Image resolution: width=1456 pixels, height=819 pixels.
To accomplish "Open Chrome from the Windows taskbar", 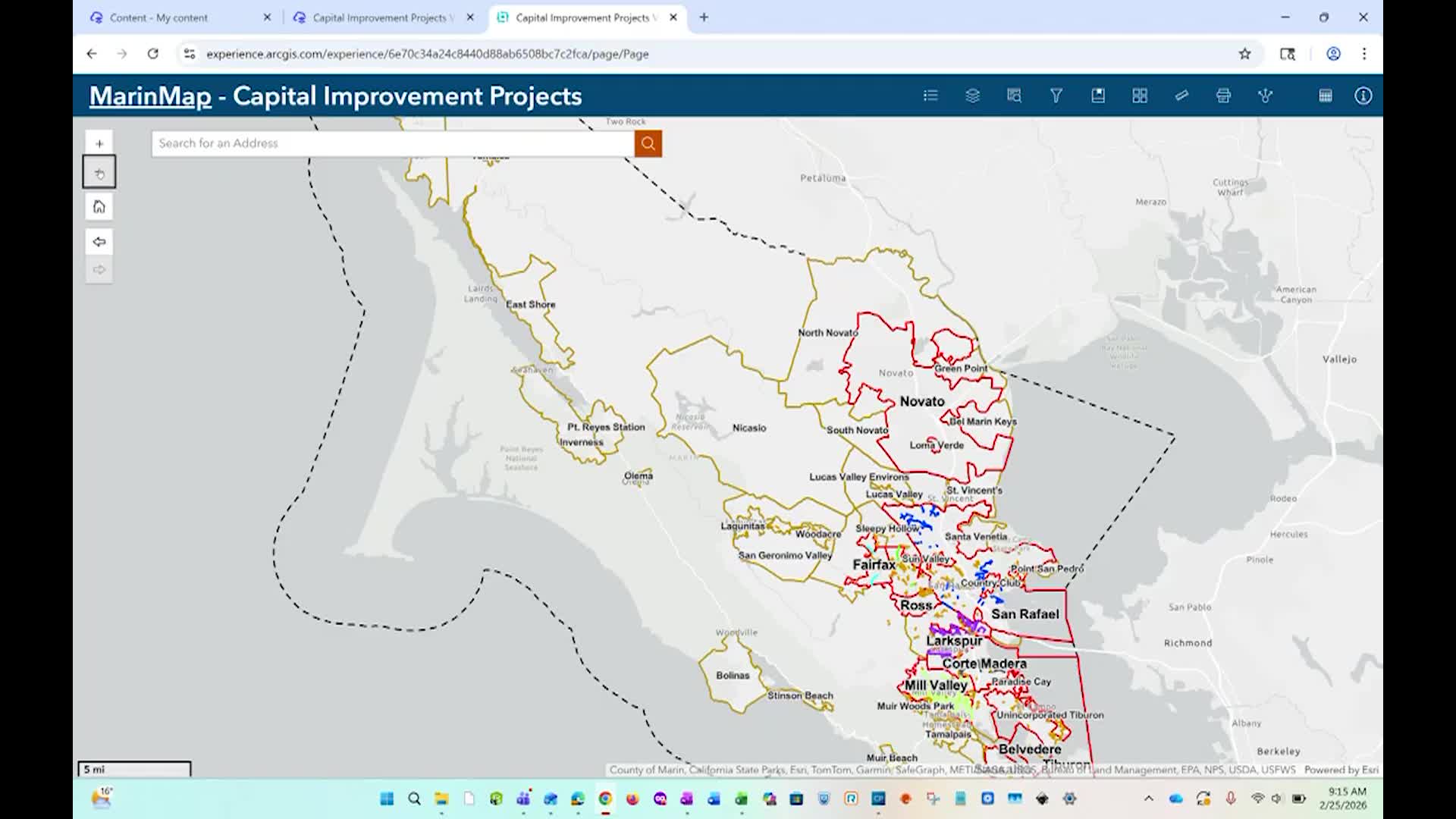I will point(604,799).
